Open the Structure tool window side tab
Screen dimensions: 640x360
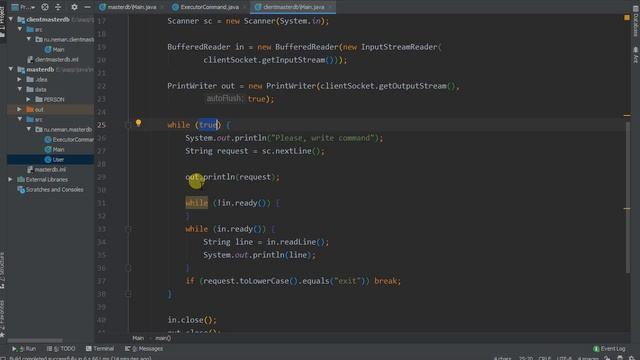(2, 271)
